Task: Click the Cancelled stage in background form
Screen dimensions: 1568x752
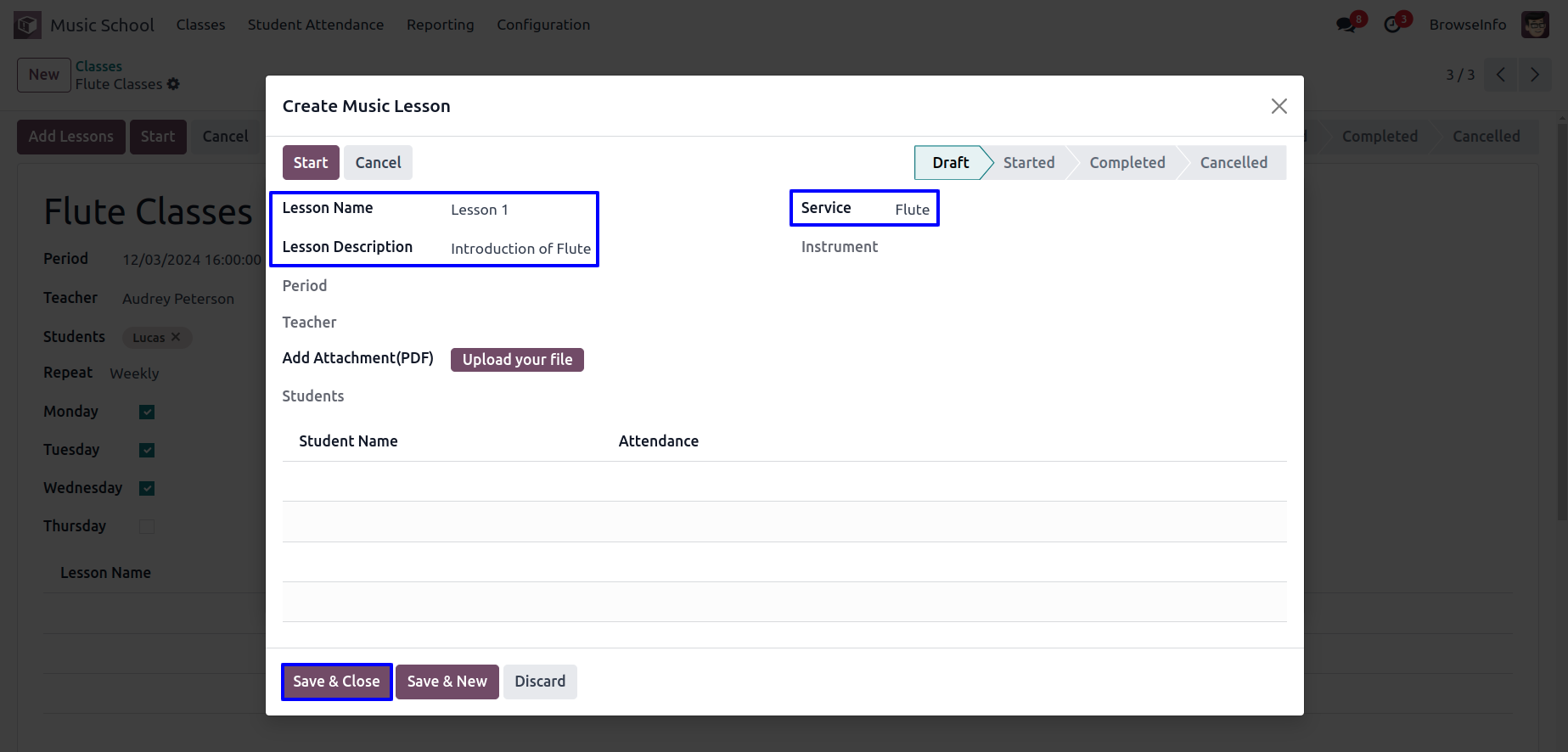Action: click(1486, 137)
